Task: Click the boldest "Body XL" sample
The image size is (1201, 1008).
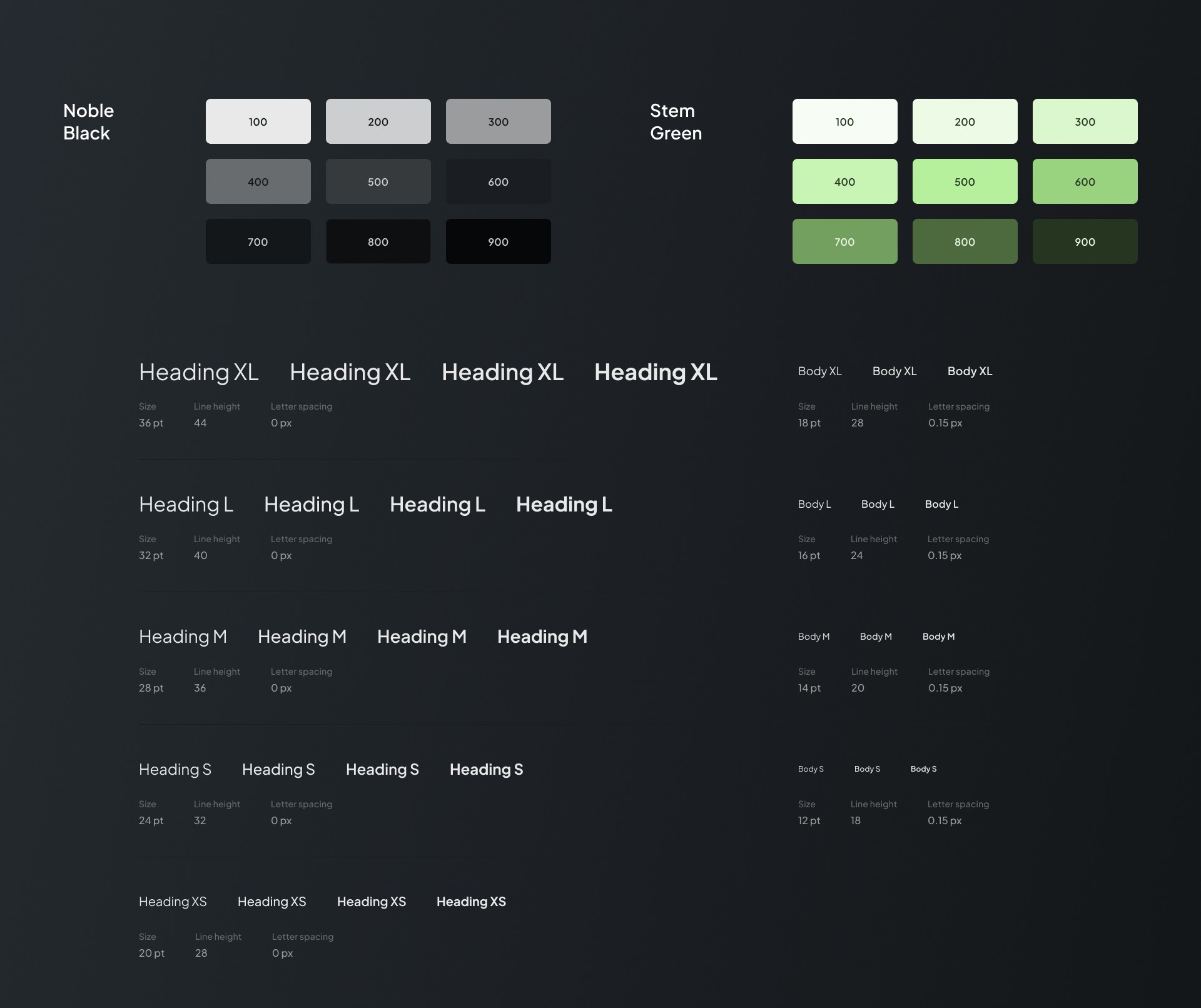Action: (970, 371)
